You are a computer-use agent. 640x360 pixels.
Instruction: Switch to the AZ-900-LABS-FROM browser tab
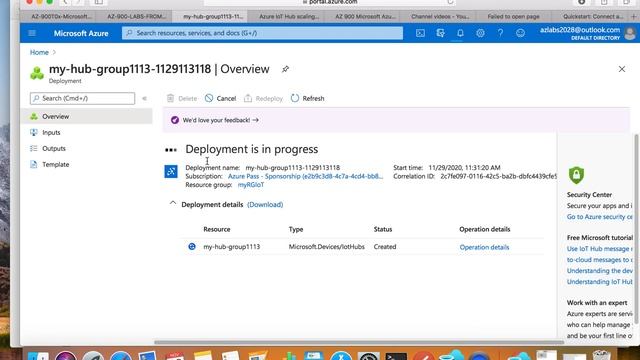(x=136, y=17)
